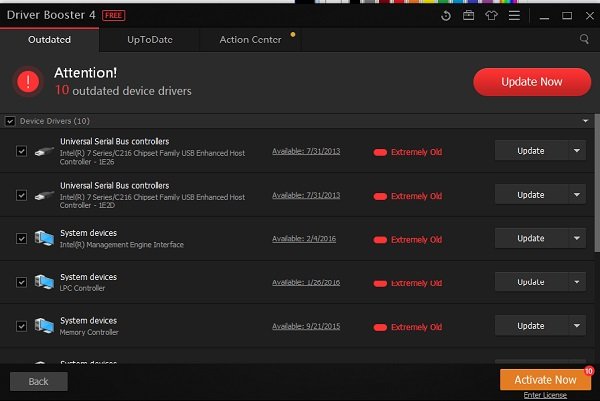Click Update for USB controller 1E2D
This screenshot has height=401, width=600.
(531, 195)
